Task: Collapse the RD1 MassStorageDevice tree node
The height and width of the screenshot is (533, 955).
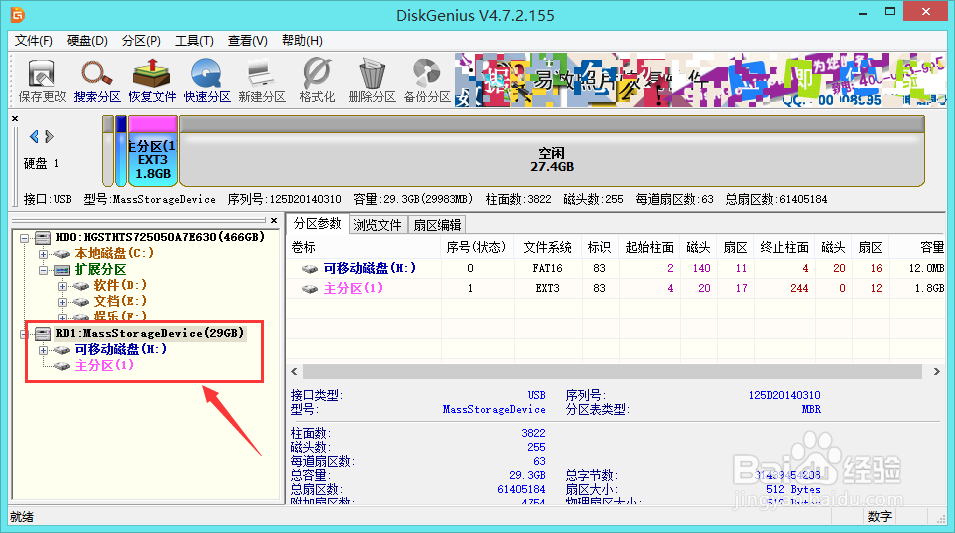Action: tap(24, 334)
